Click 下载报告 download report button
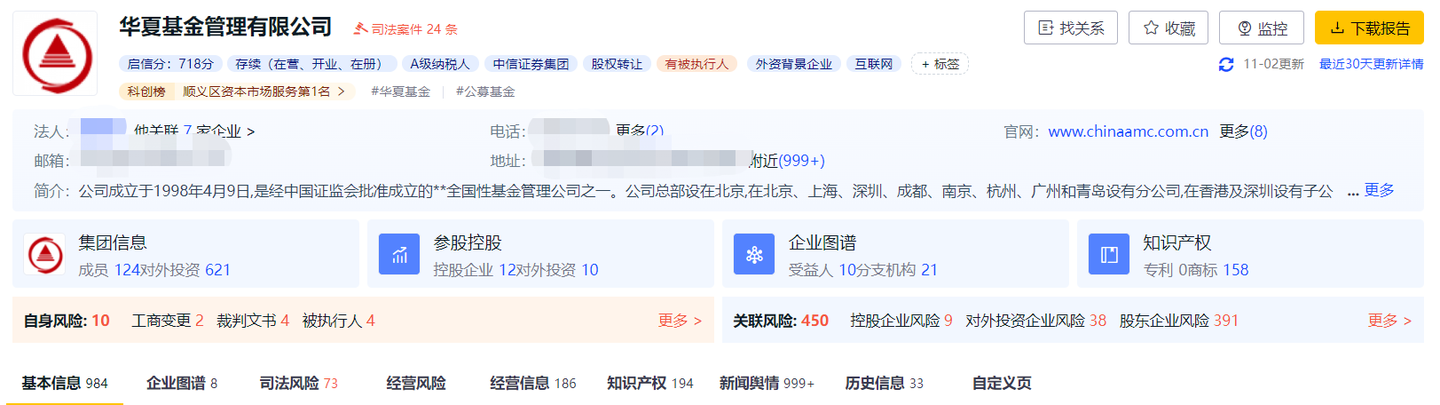This screenshot has height=405, width=1440. 1369,28
